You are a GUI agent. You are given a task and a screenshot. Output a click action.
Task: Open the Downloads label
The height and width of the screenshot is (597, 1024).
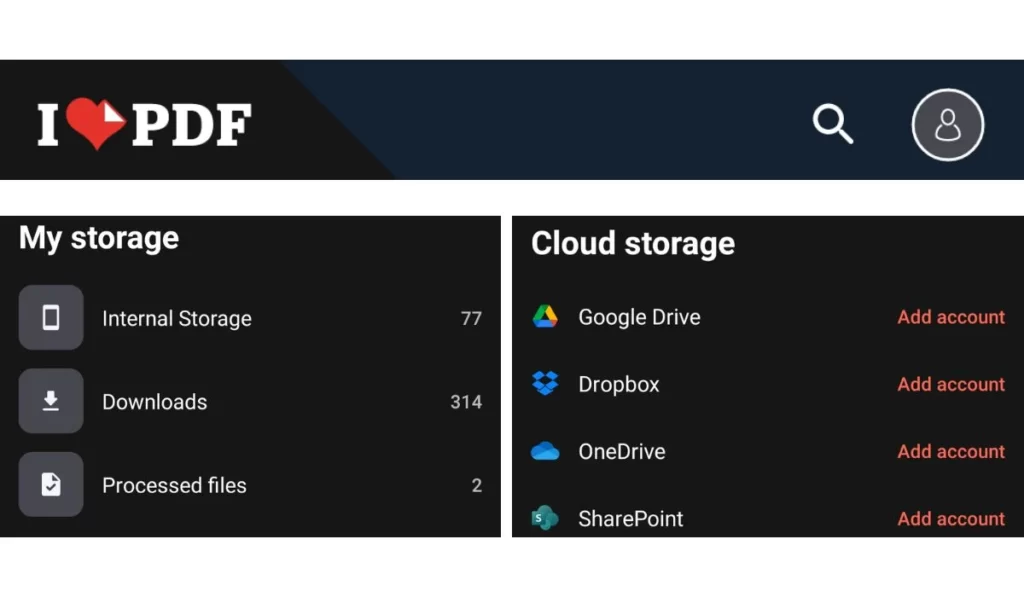[x=155, y=402]
